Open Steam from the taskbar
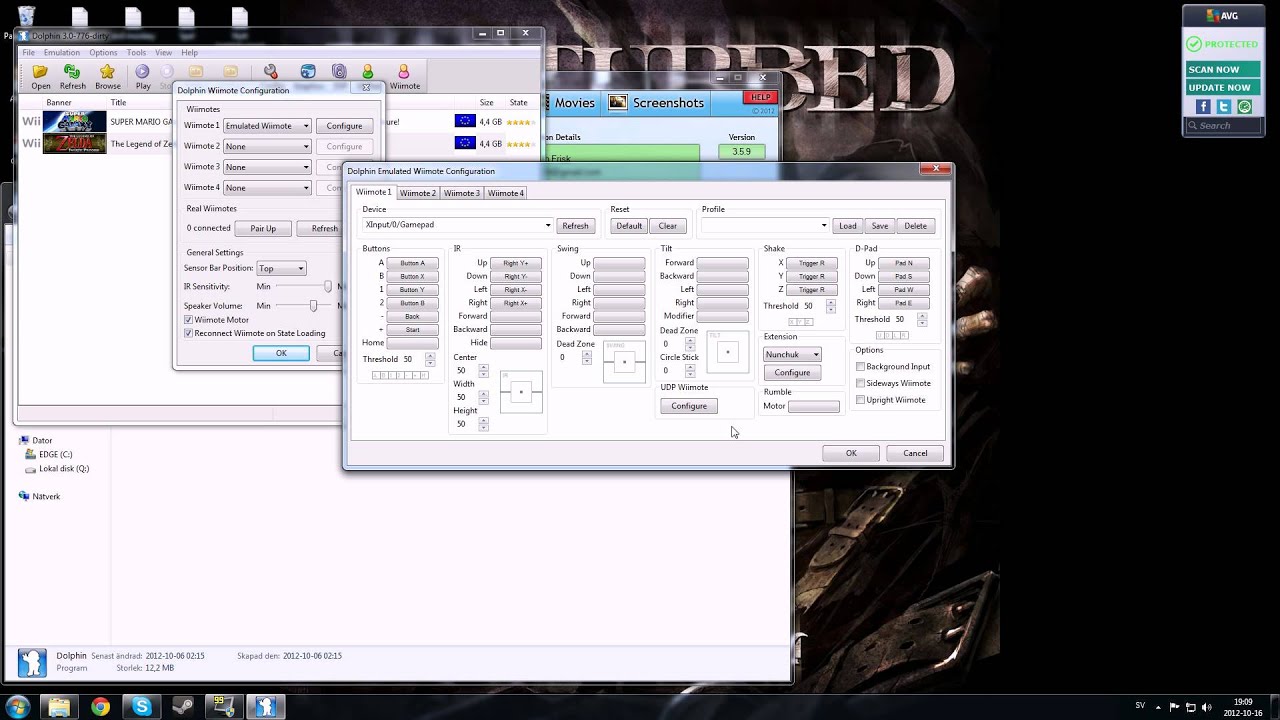 pyautogui.click(x=183, y=707)
